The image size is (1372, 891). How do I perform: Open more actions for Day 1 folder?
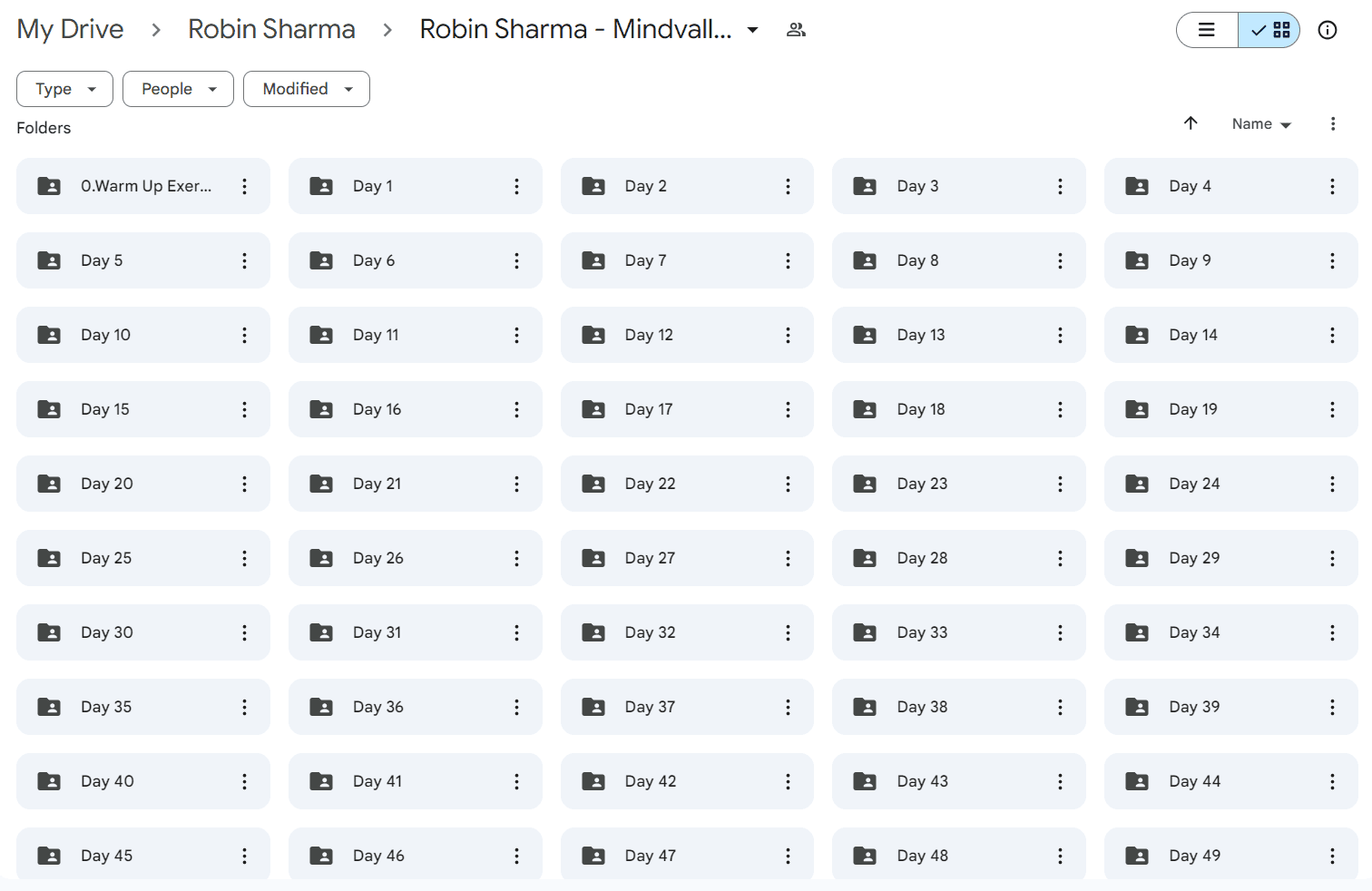pos(516,186)
